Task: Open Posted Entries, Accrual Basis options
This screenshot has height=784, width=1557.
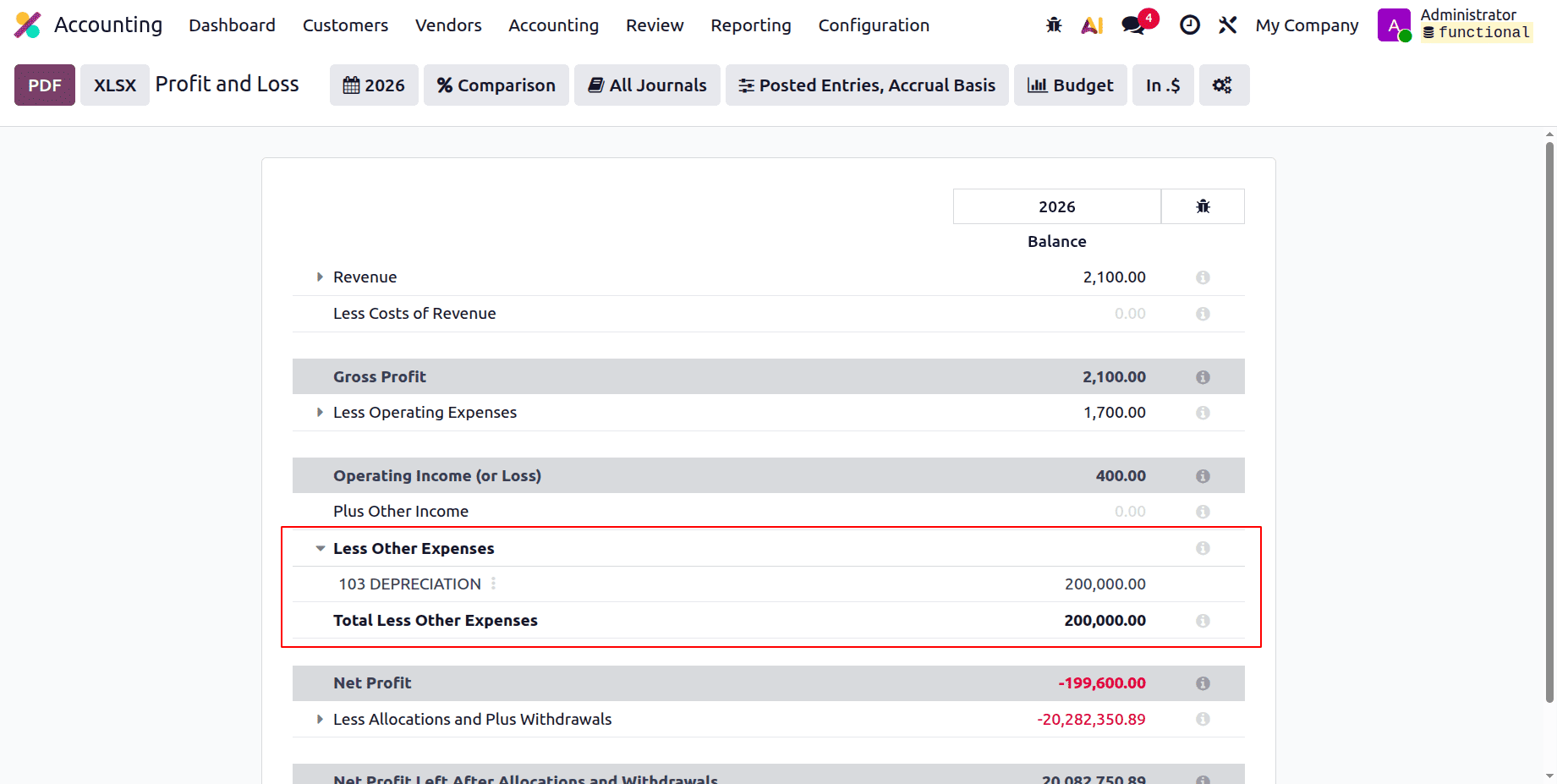Action: pos(867,85)
